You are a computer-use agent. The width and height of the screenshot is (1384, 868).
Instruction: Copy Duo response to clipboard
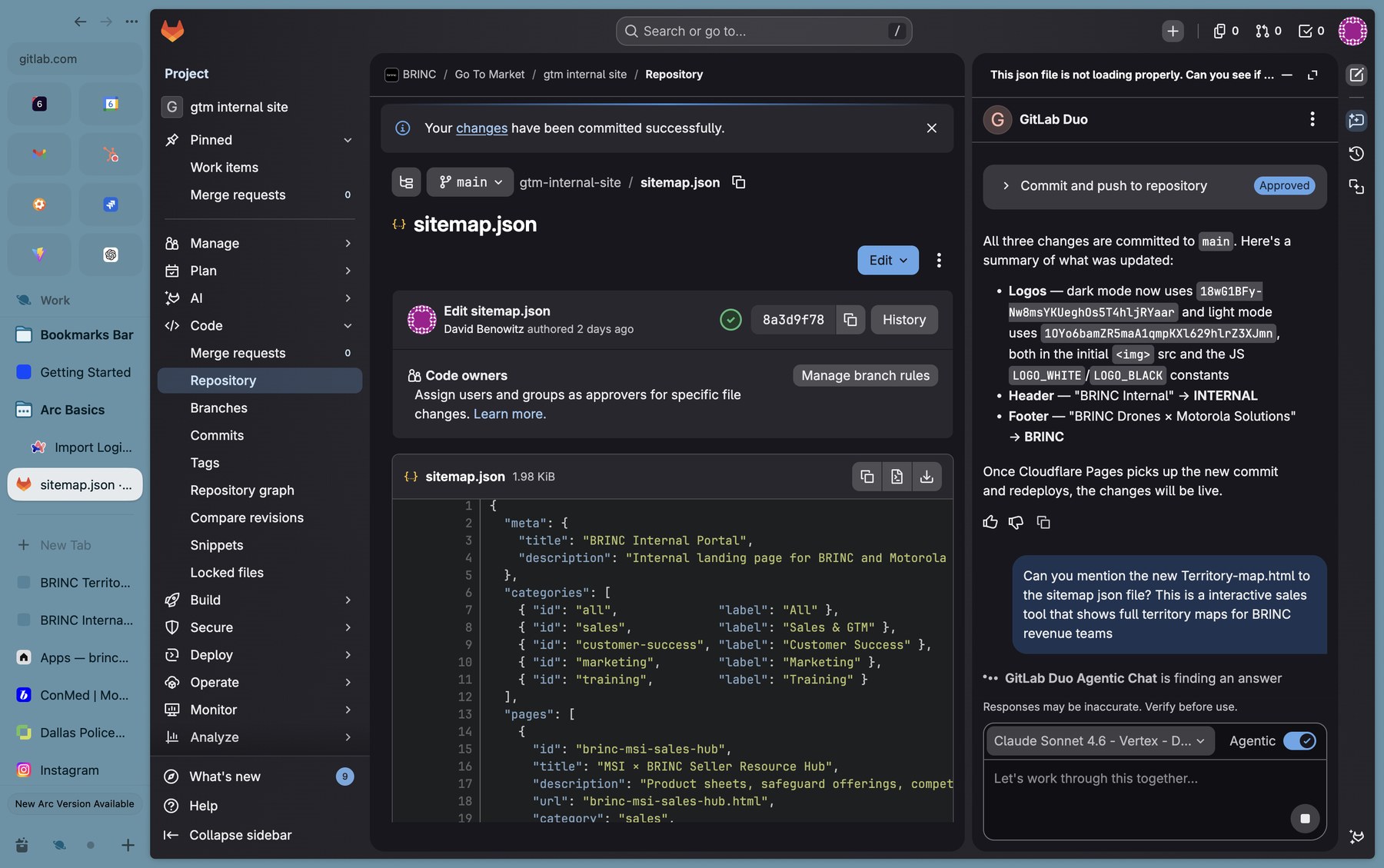(1043, 522)
